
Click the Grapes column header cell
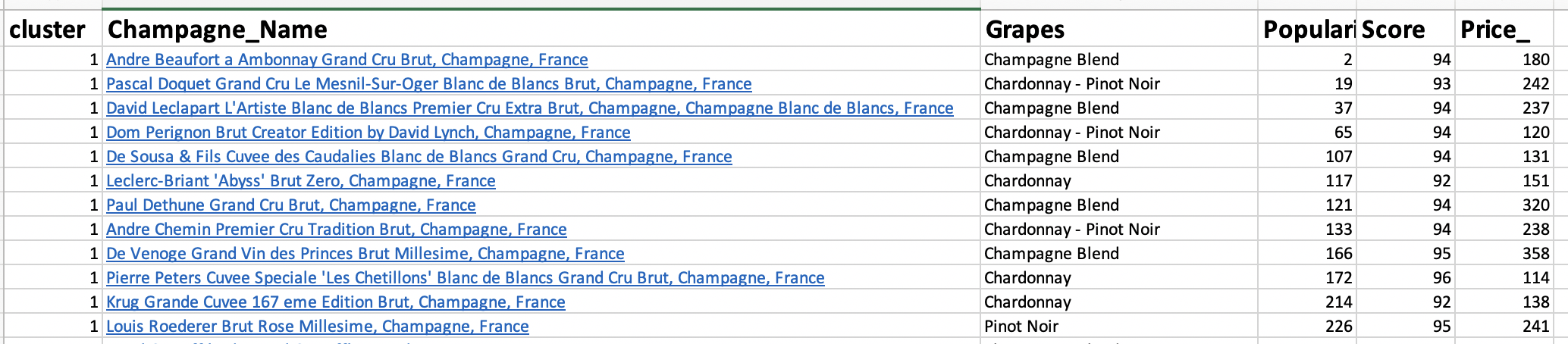[x=1118, y=30]
